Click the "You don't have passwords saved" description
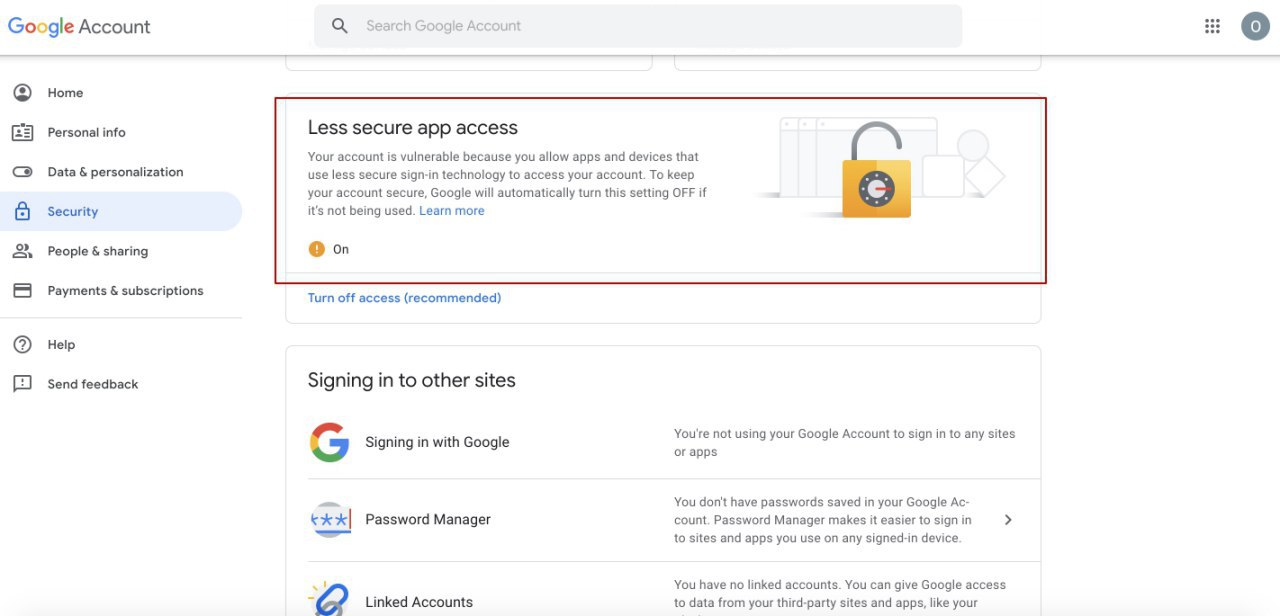 [823, 520]
